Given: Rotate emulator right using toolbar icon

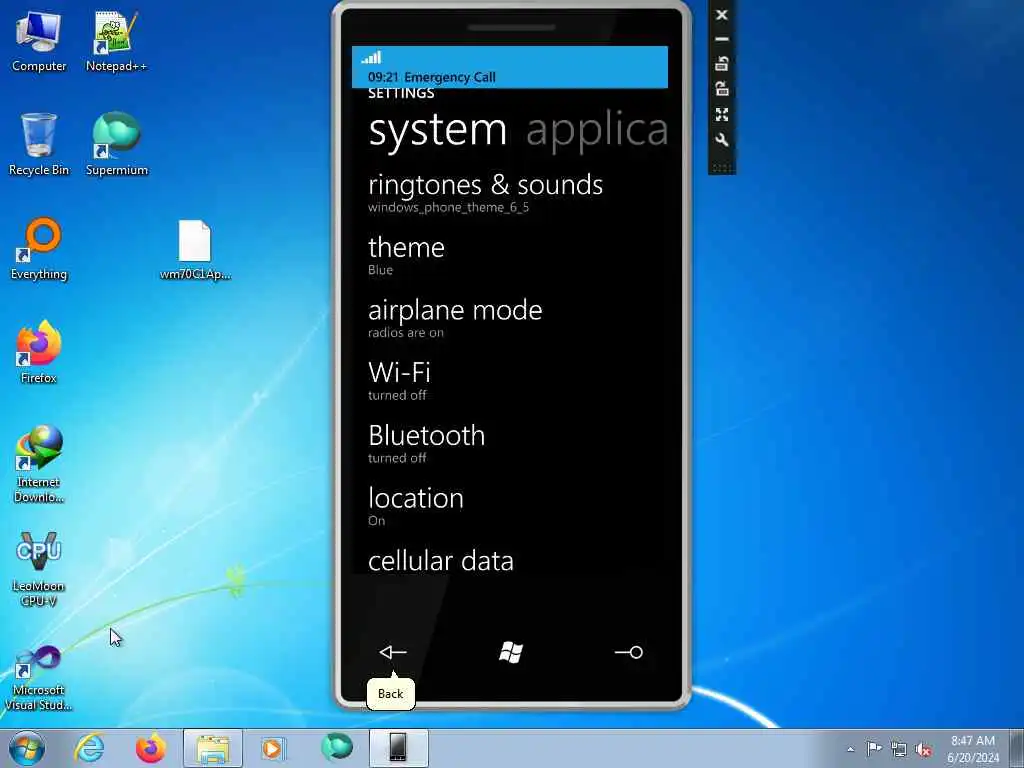Looking at the screenshot, I should click(722, 89).
